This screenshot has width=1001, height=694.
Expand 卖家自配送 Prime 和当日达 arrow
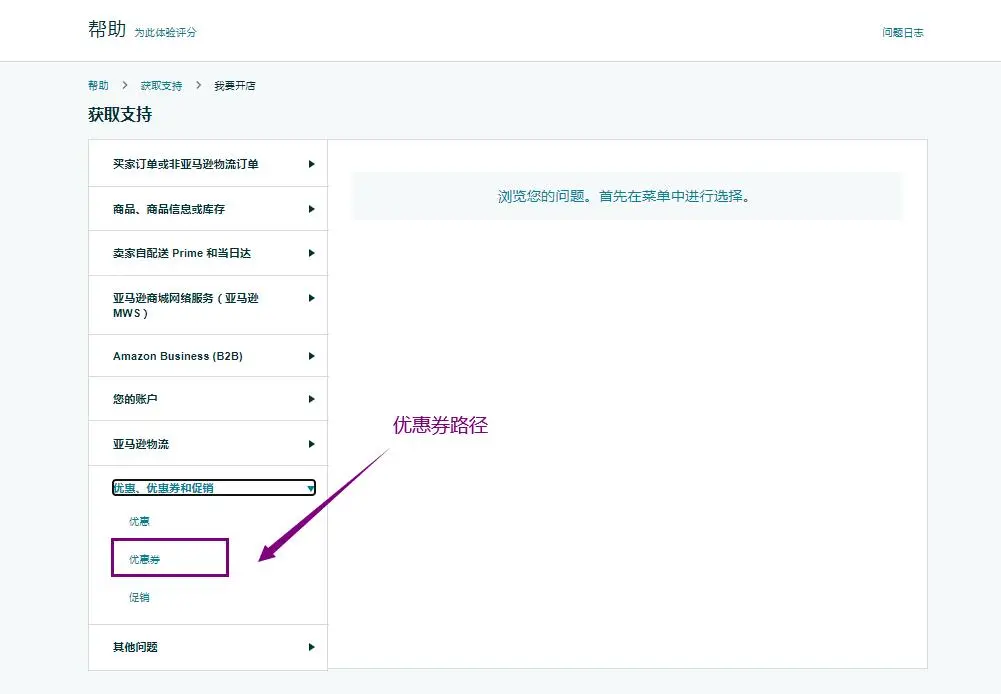coord(312,253)
